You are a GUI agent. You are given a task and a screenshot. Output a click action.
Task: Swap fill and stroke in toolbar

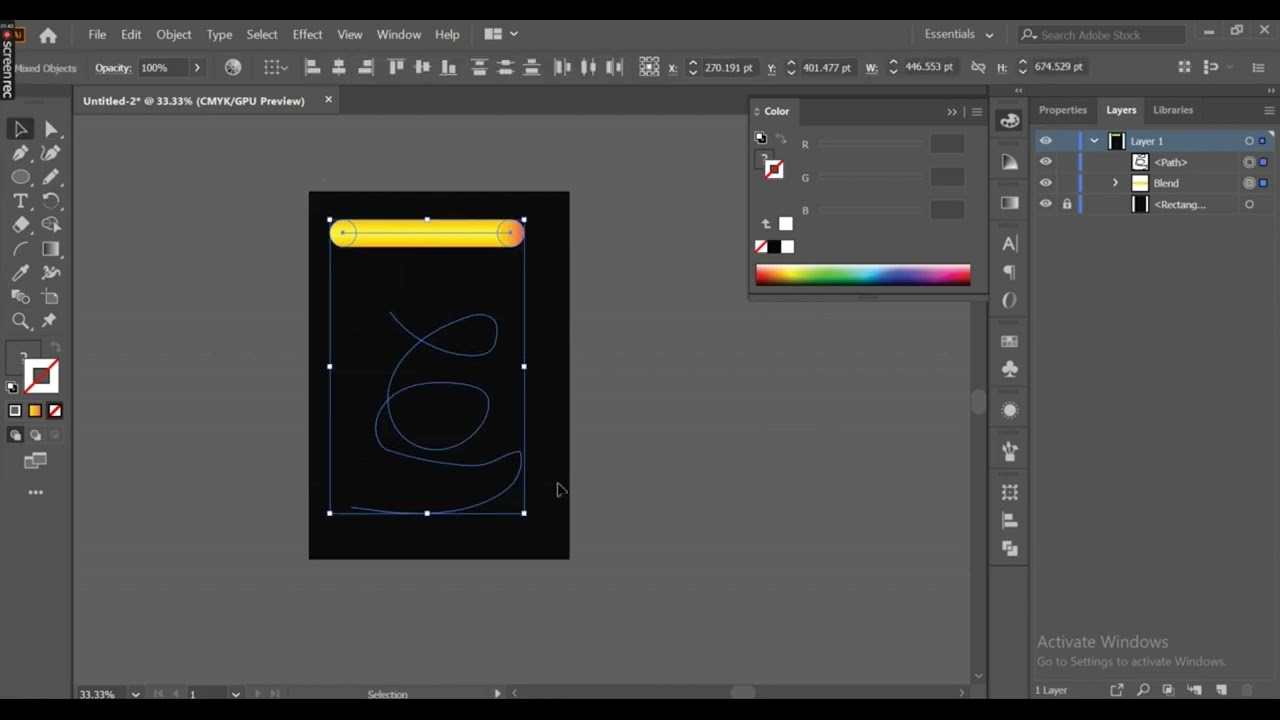tap(56, 348)
